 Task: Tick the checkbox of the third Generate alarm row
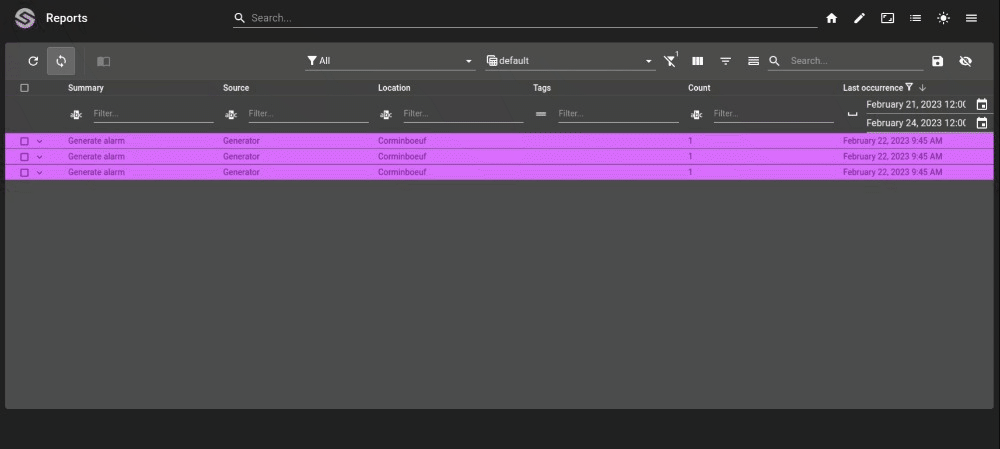tap(24, 173)
